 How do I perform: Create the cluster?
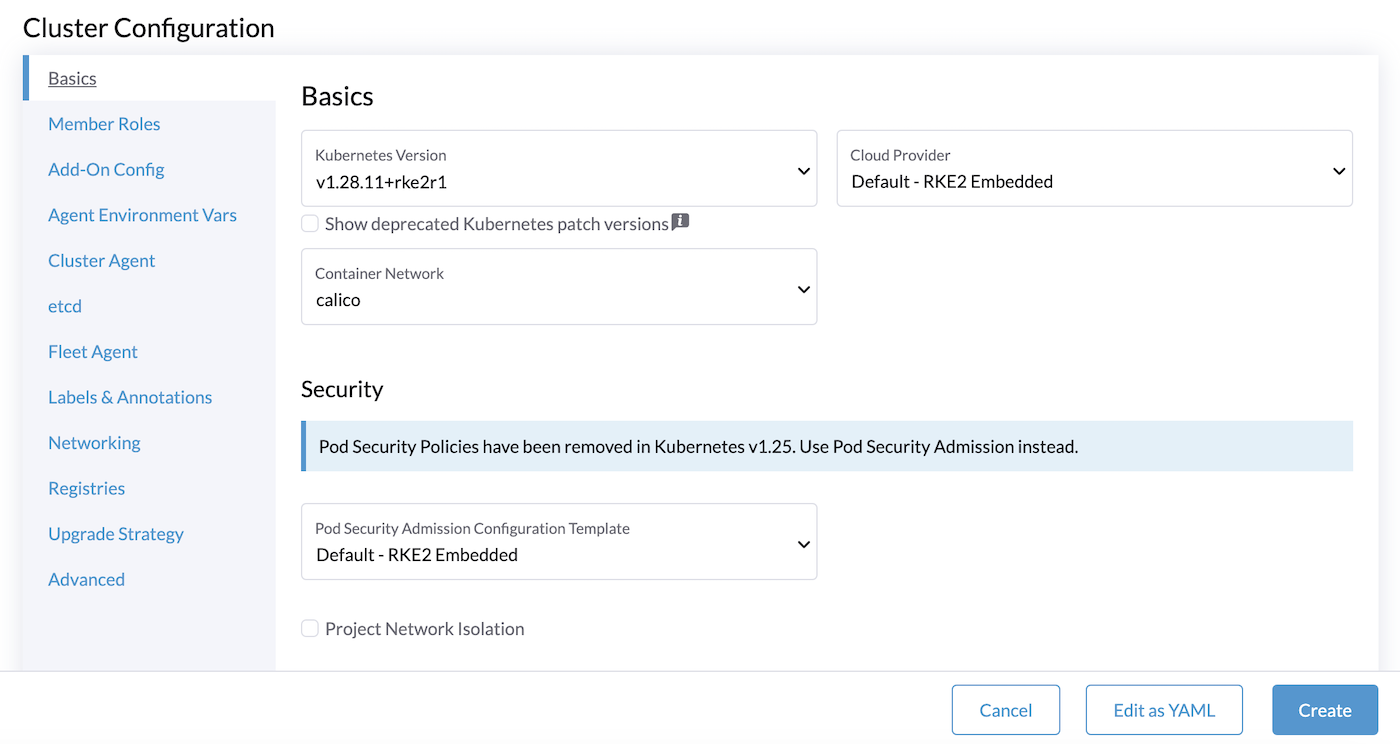click(x=1325, y=709)
